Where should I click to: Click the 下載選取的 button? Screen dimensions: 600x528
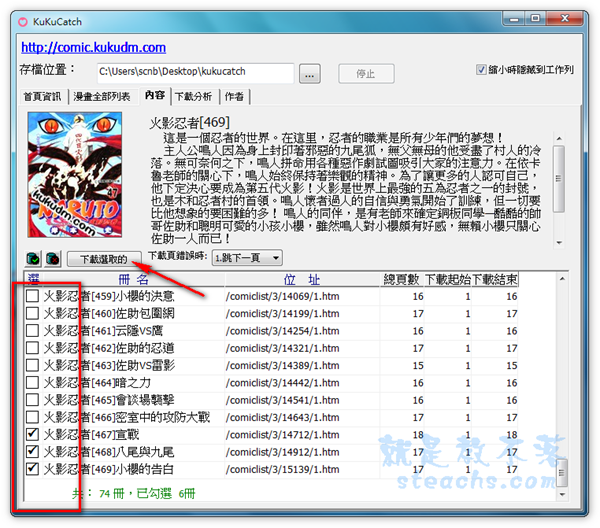tap(104, 259)
